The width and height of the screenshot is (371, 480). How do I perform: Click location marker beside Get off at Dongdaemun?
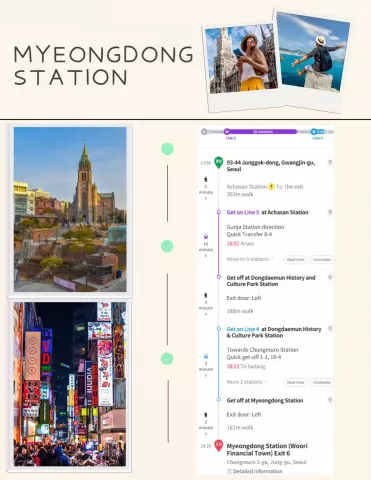coord(330,277)
